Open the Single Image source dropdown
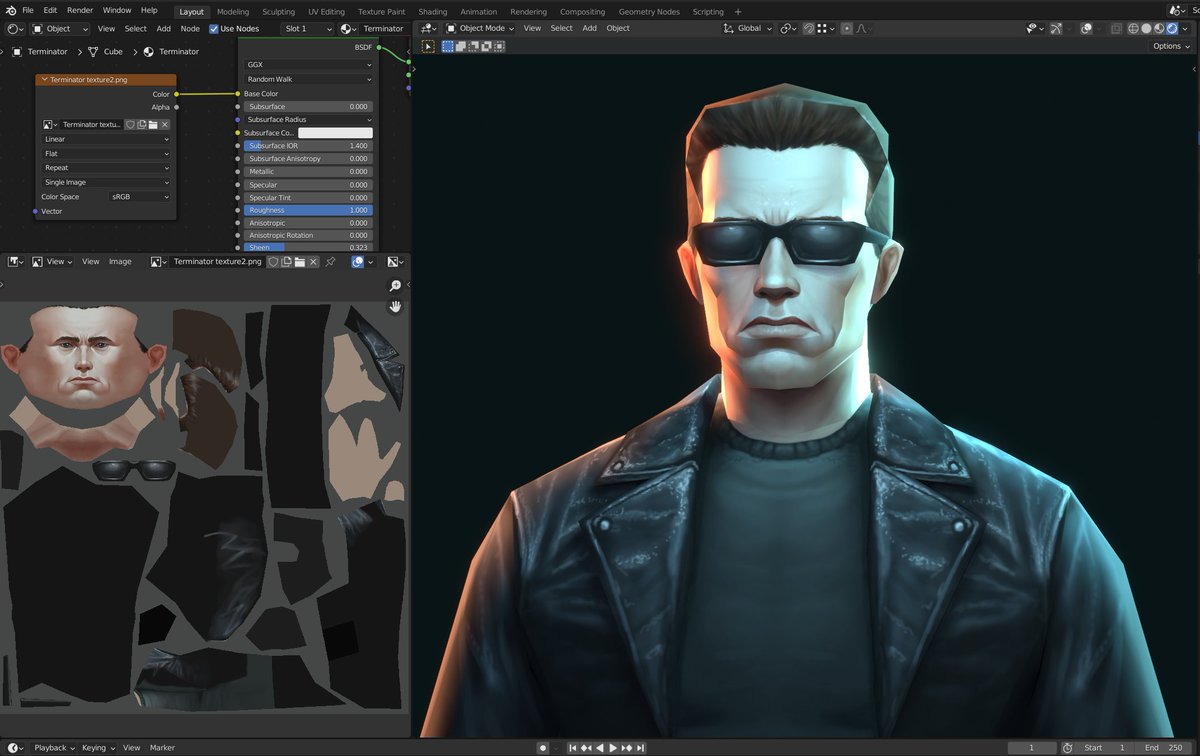1200x756 pixels. (106, 183)
